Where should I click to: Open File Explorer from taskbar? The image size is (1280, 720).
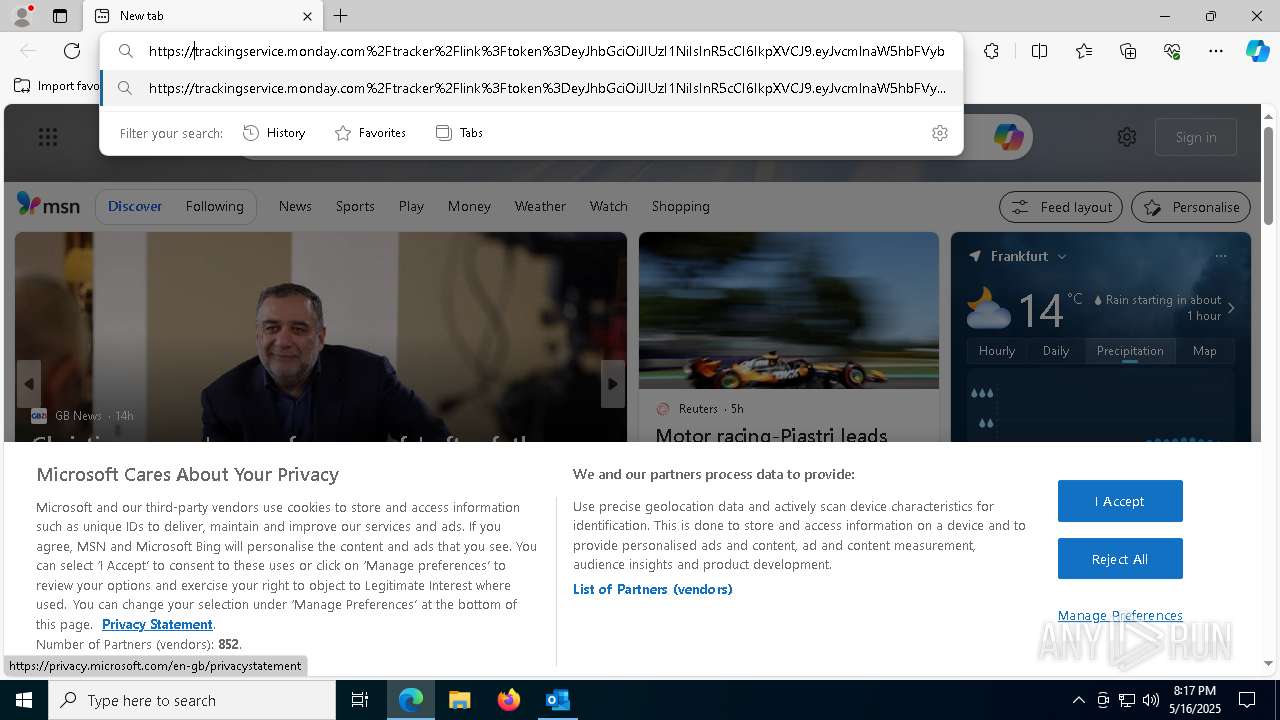click(x=459, y=700)
